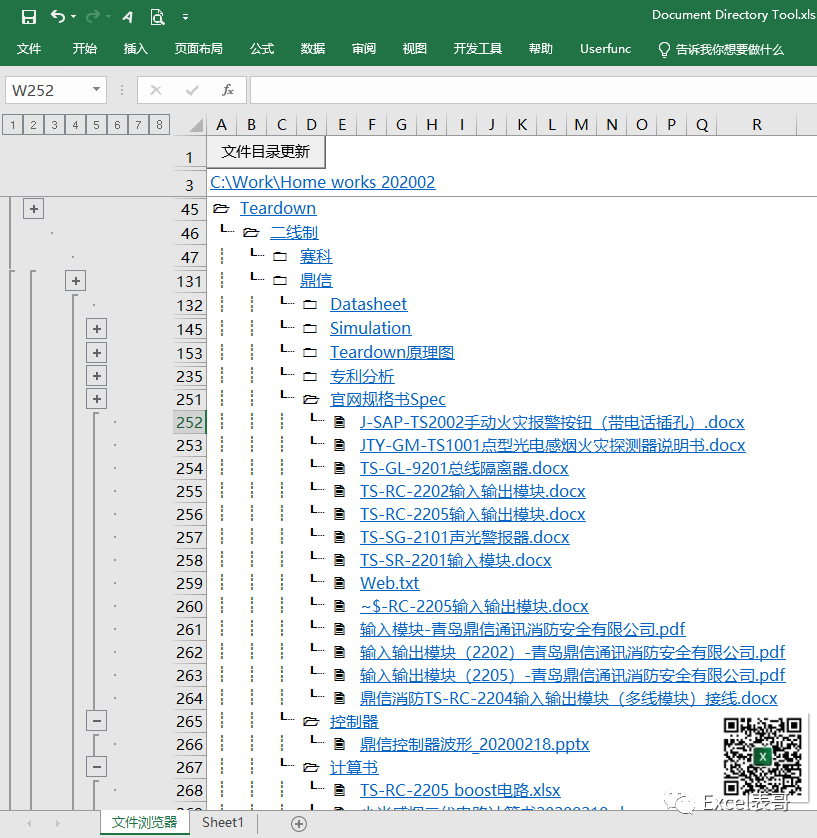Open TS-GL-9201总线隔离器.docx link
This screenshot has height=838, width=817.
point(464,468)
